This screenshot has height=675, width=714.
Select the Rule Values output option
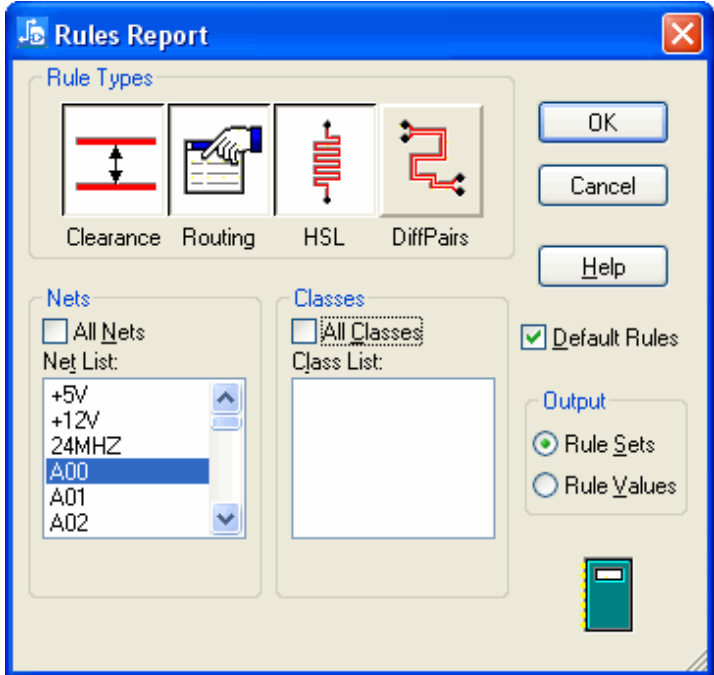tap(546, 486)
